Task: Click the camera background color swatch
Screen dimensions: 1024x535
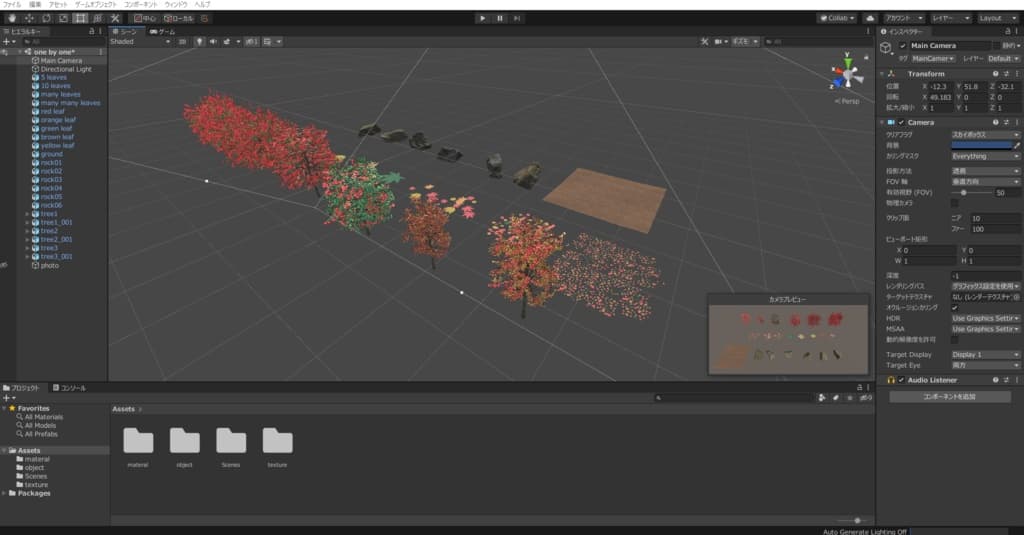Action: (980, 145)
